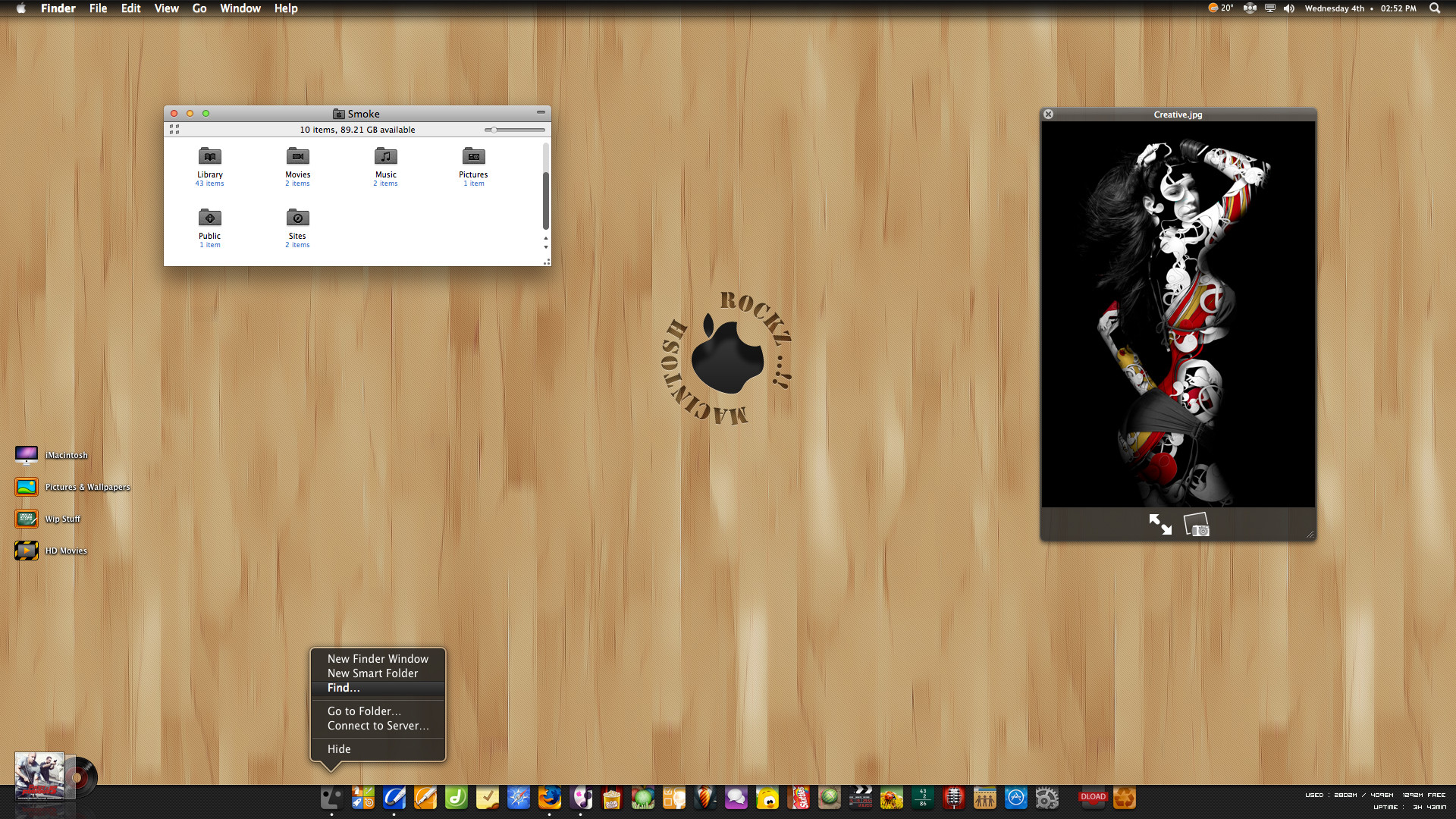Choose Connect to Server… in dock menu
Viewport: 1456px width, 819px height.
click(378, 726)
